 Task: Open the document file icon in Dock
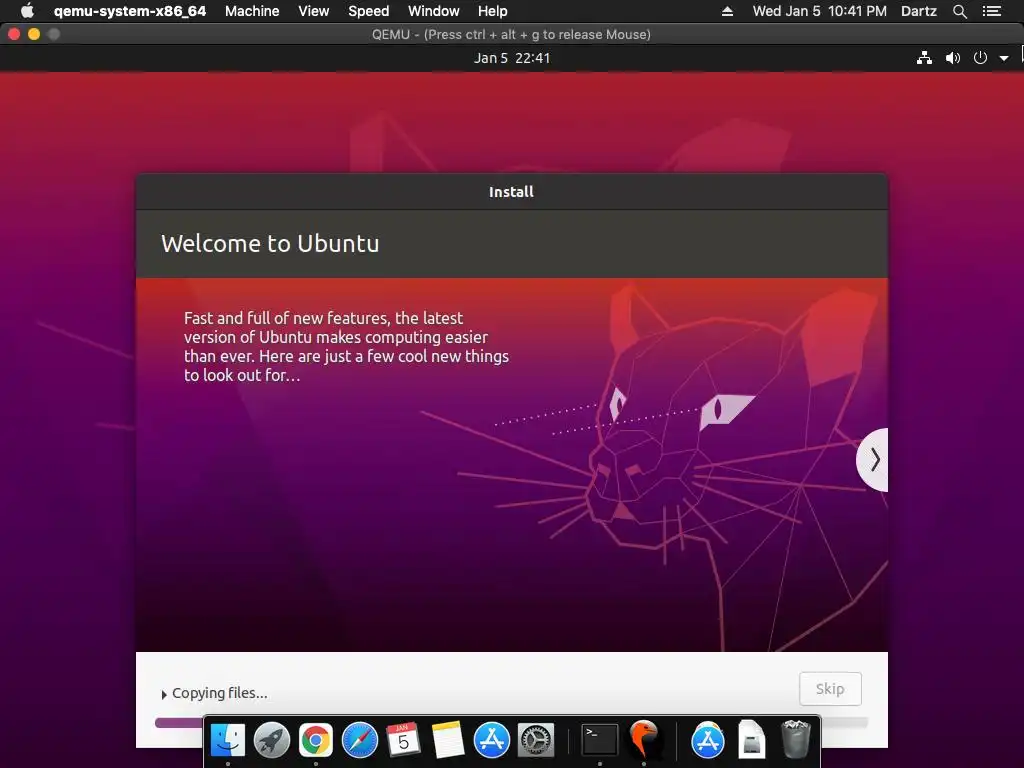pyautogui.click(x=752, y=739)
